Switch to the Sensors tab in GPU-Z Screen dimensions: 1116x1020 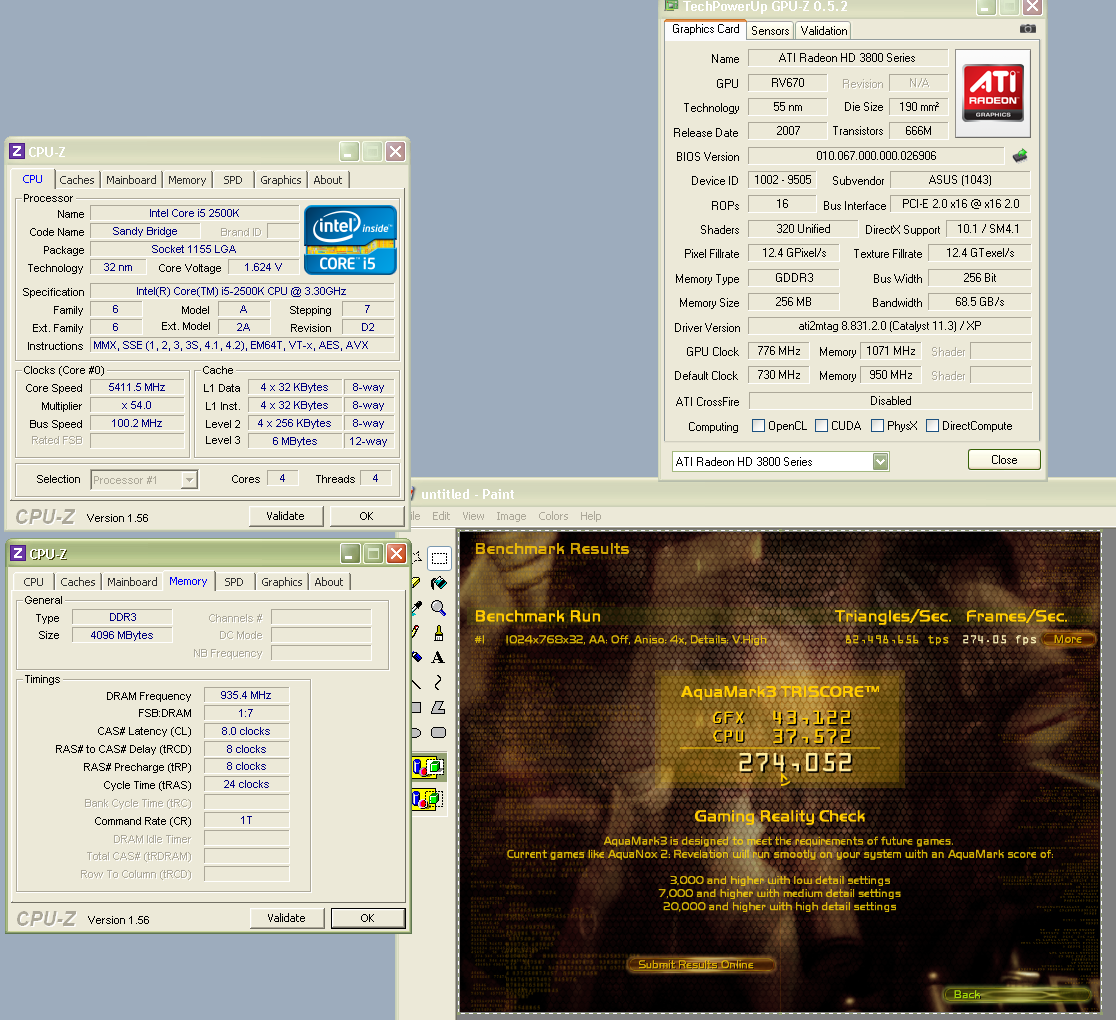(770, 31)
